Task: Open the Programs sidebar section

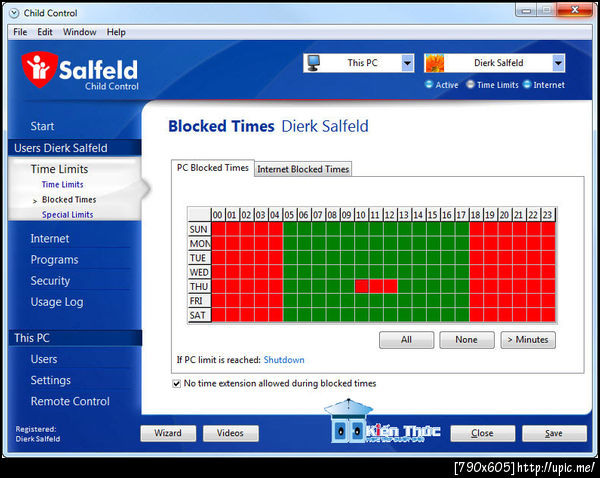Action: (54, 260)
